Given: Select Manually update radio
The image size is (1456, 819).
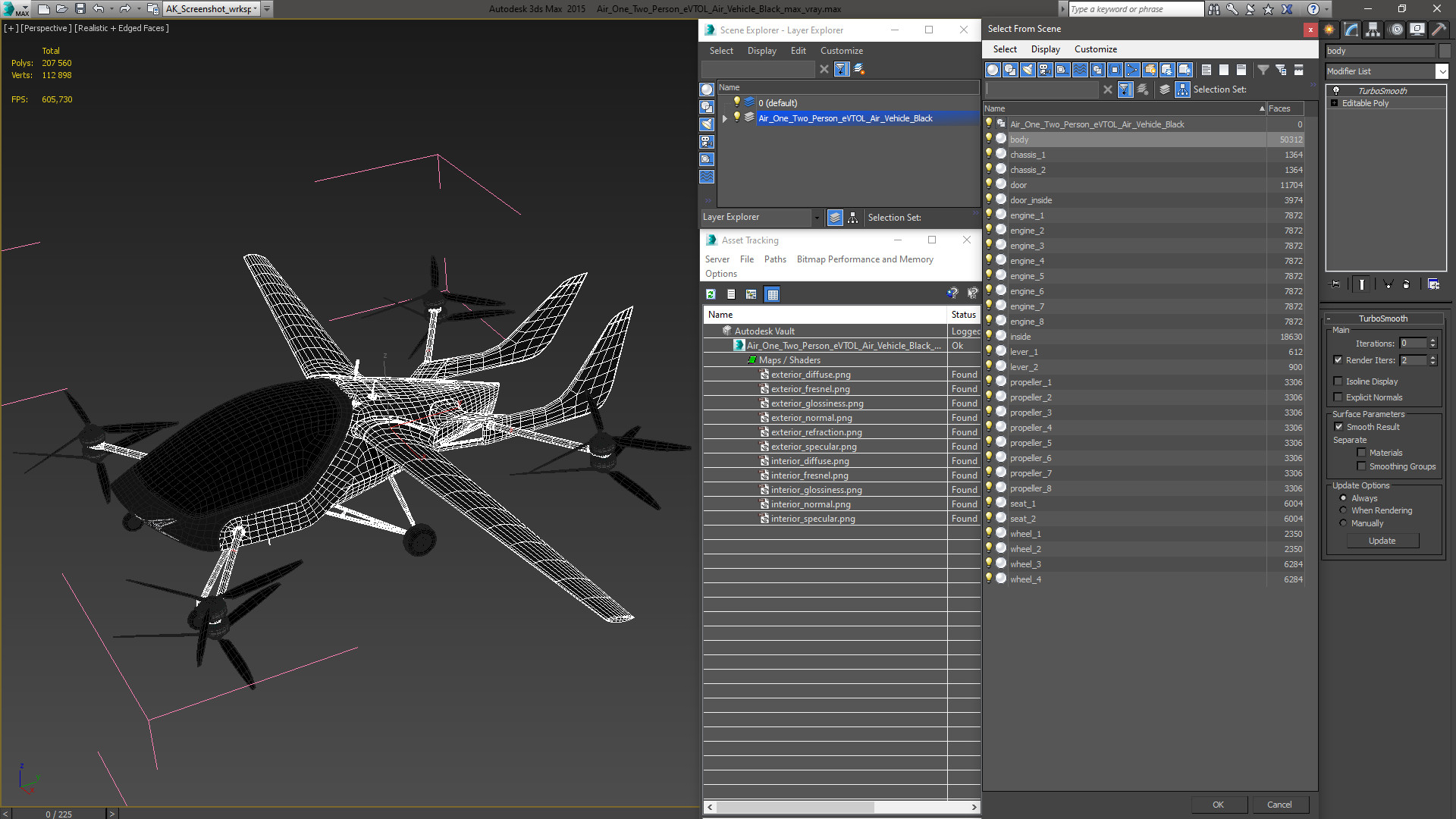Looking at the screenshot, I should [x=1343, y=523].
